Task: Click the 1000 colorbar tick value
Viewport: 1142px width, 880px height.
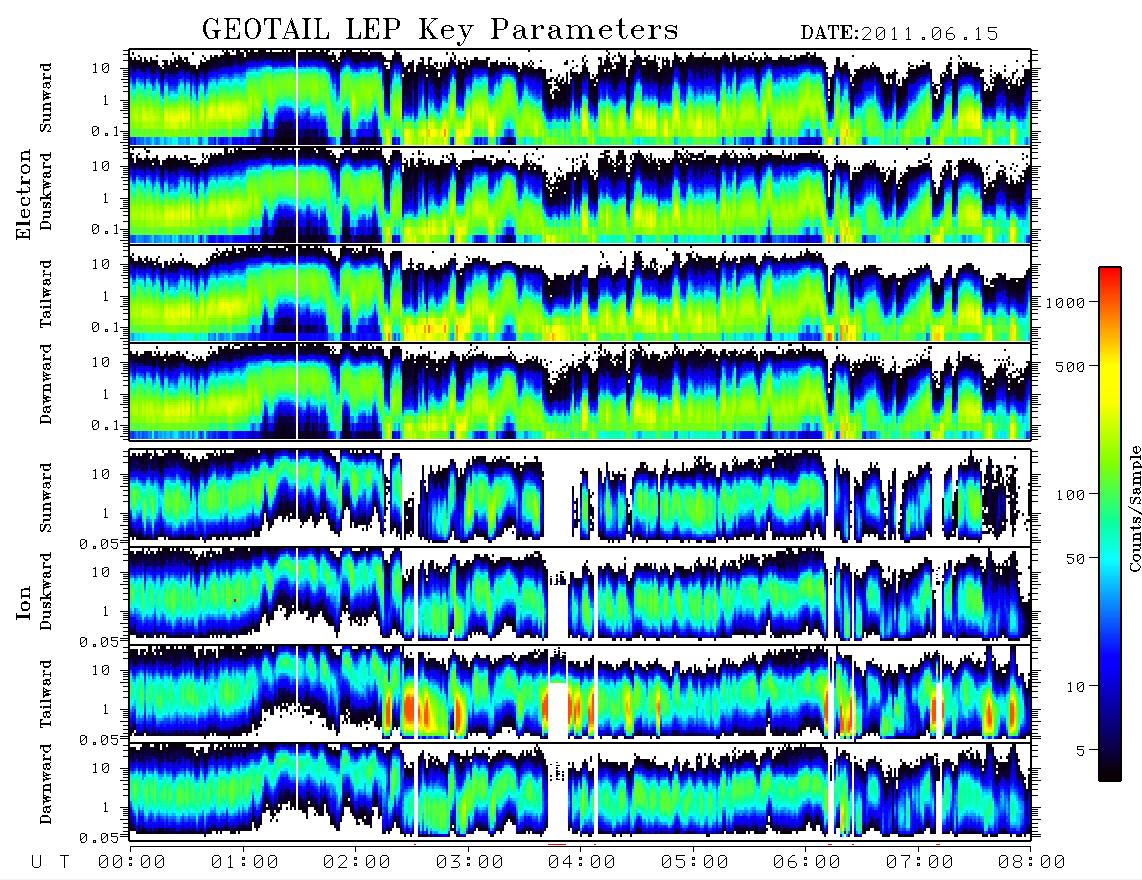Action: click(x=1065, y=303)
